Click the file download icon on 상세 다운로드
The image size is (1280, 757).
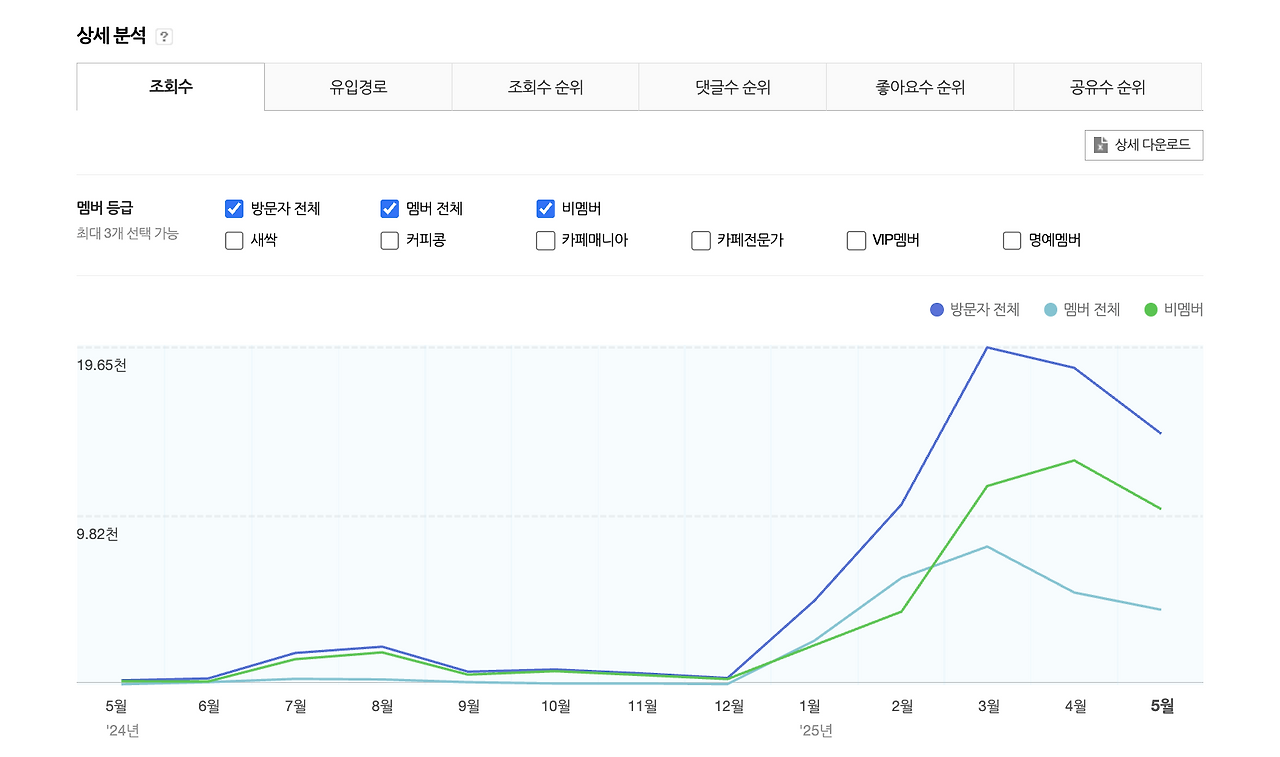point(1100,144)
